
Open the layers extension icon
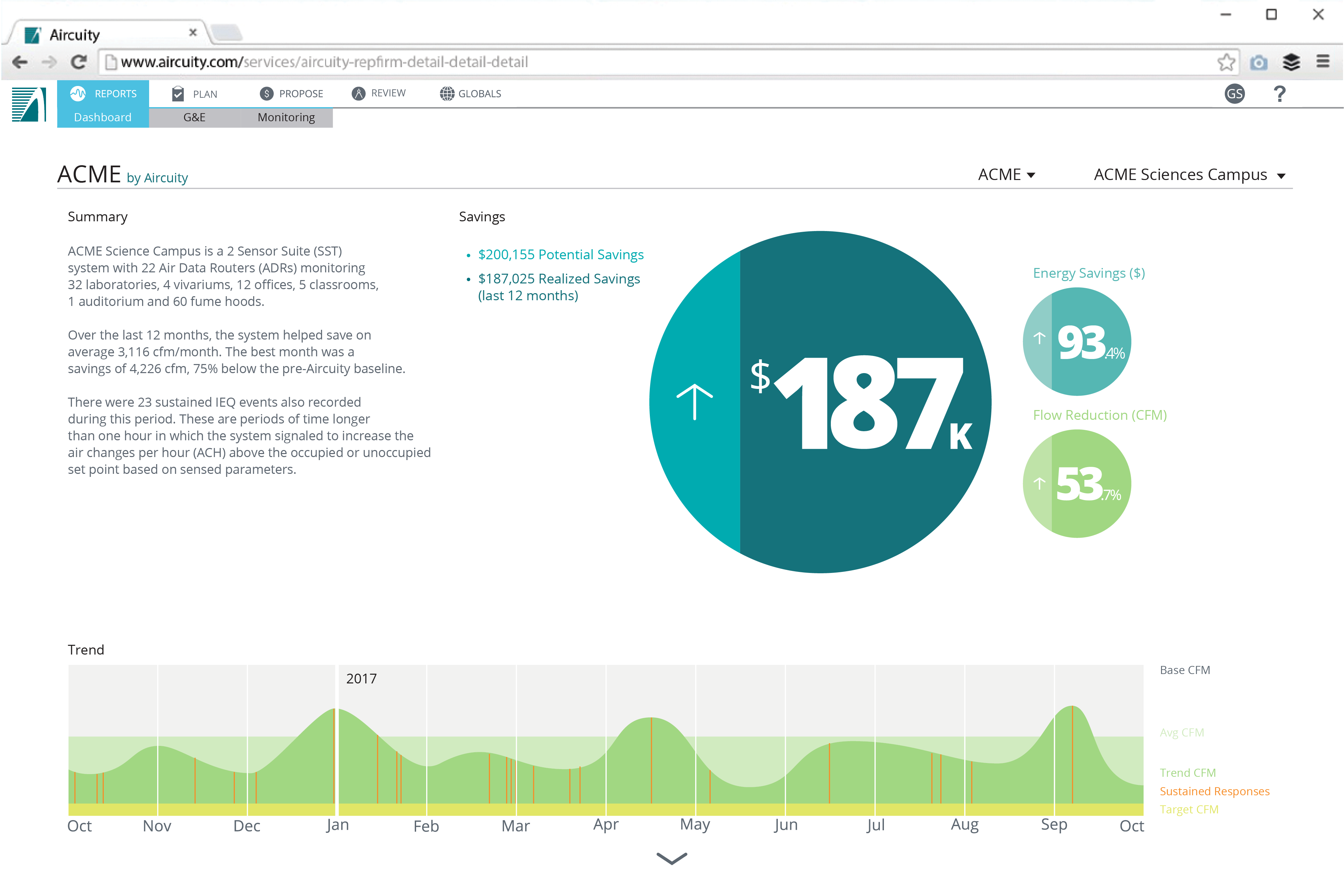click(x=1291, y=62)
